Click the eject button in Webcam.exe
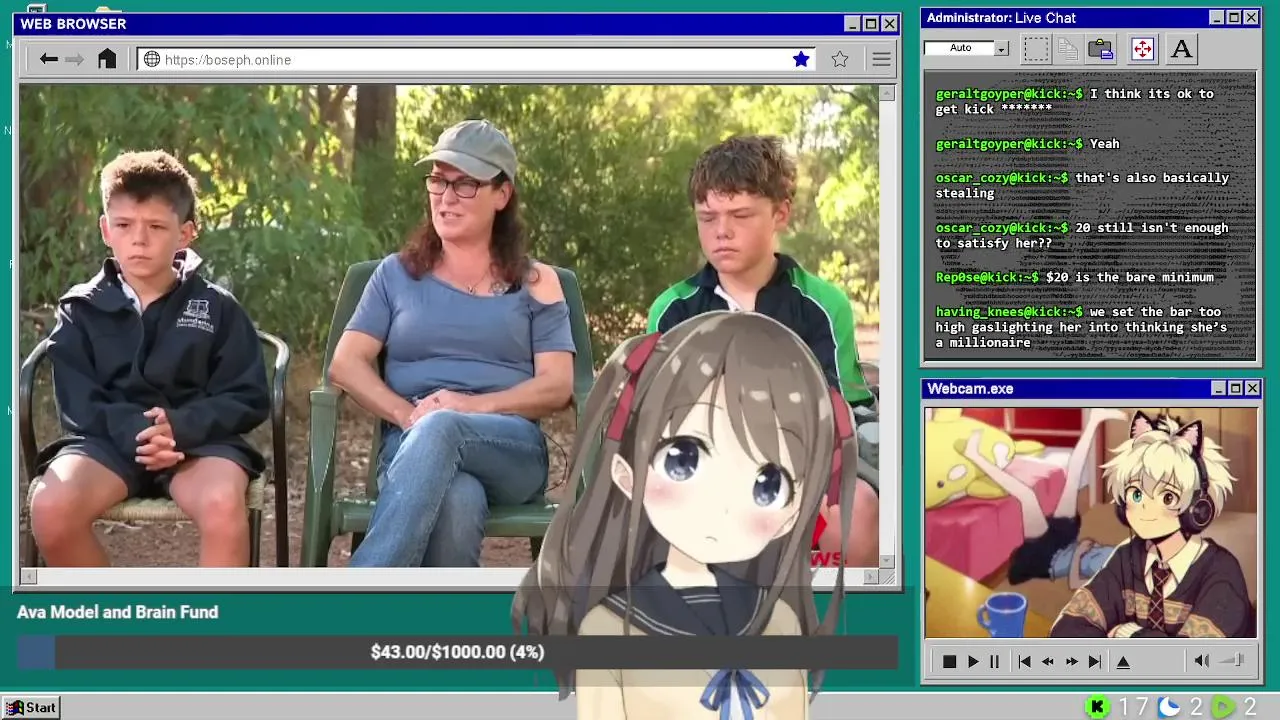The image size is (1280, 720). click(1123, 661)
